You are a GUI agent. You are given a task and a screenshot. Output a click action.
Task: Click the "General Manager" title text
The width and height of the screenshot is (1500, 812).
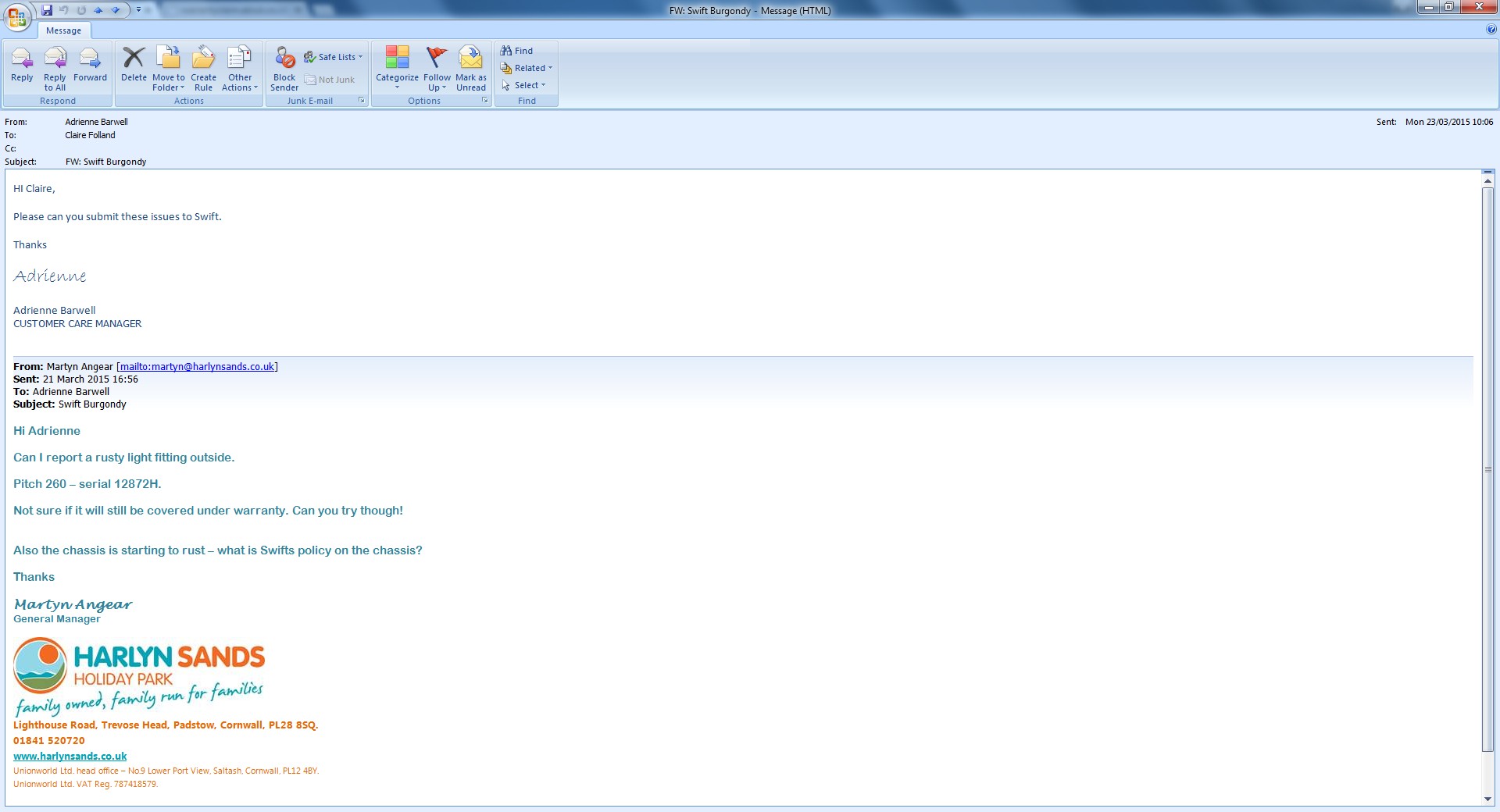pyautogui.click(x=57, y=618)
